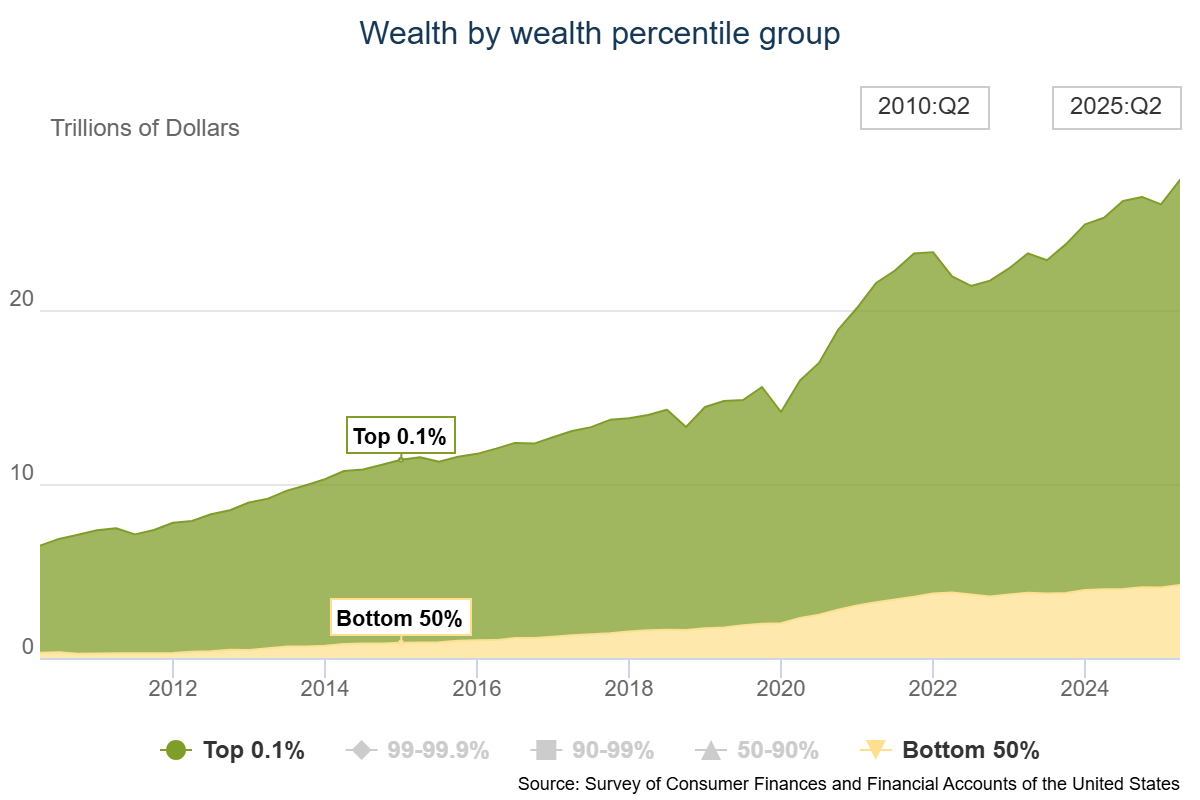Hide the Bottom 50% series via legend text
The width and height of the screenshot is (1200, 800).
(970, 750)
